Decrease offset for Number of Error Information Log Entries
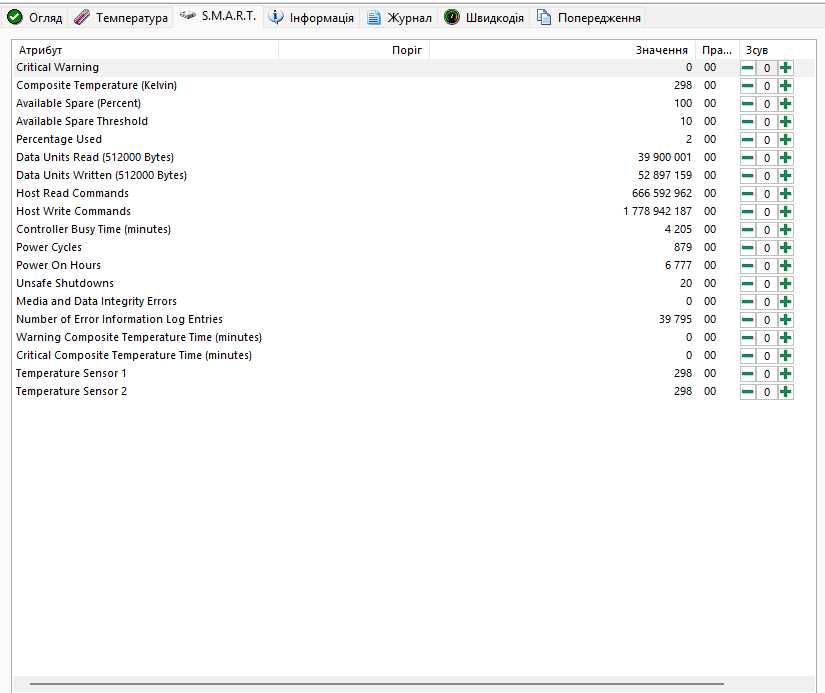 tap(748, 320)
